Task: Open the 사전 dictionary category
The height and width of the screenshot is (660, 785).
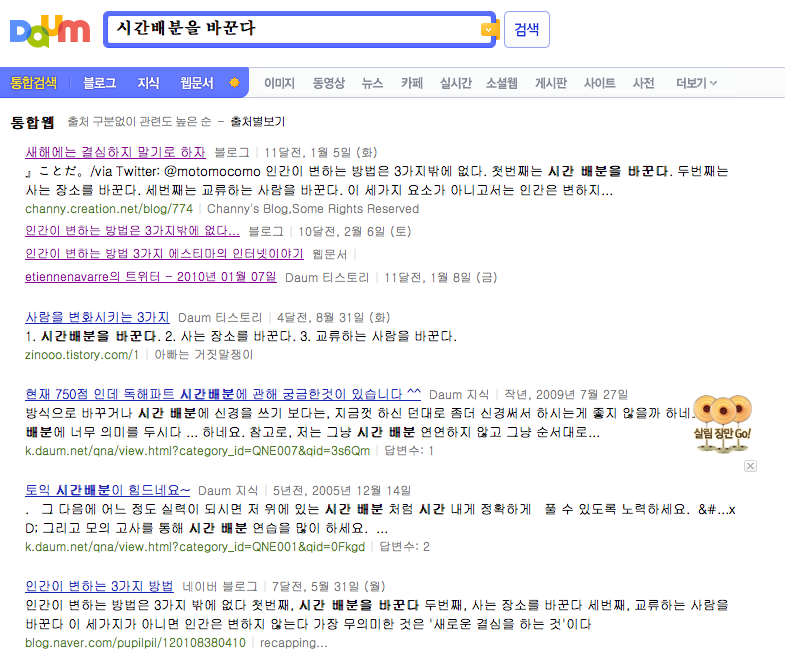Action: coord(644,83)
